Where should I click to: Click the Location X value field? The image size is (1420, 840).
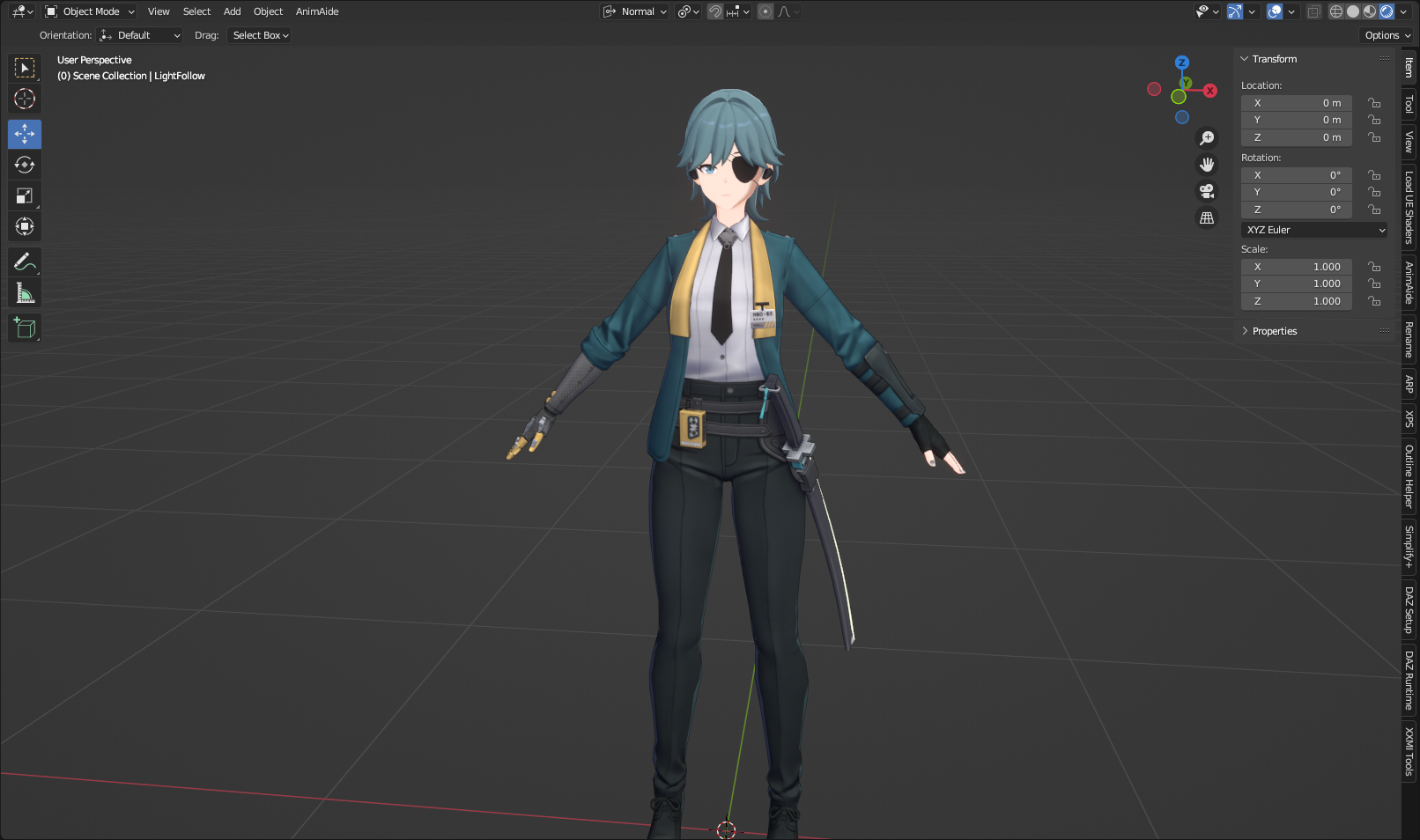[1297, 103]
